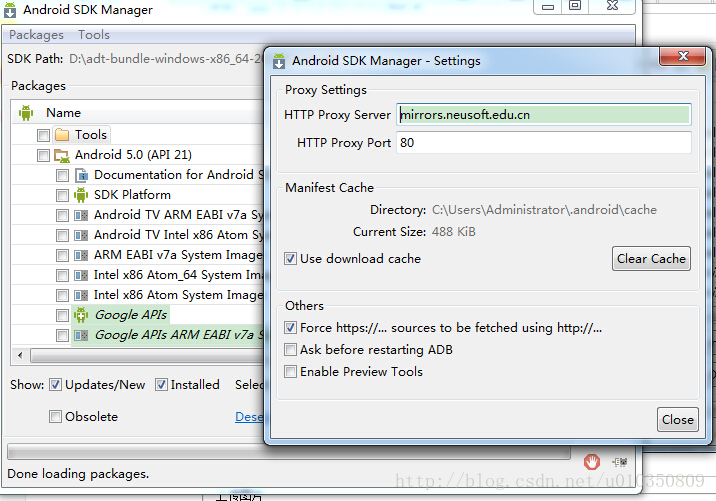Maximize the Android SDK Manager window

click(574, 6)
